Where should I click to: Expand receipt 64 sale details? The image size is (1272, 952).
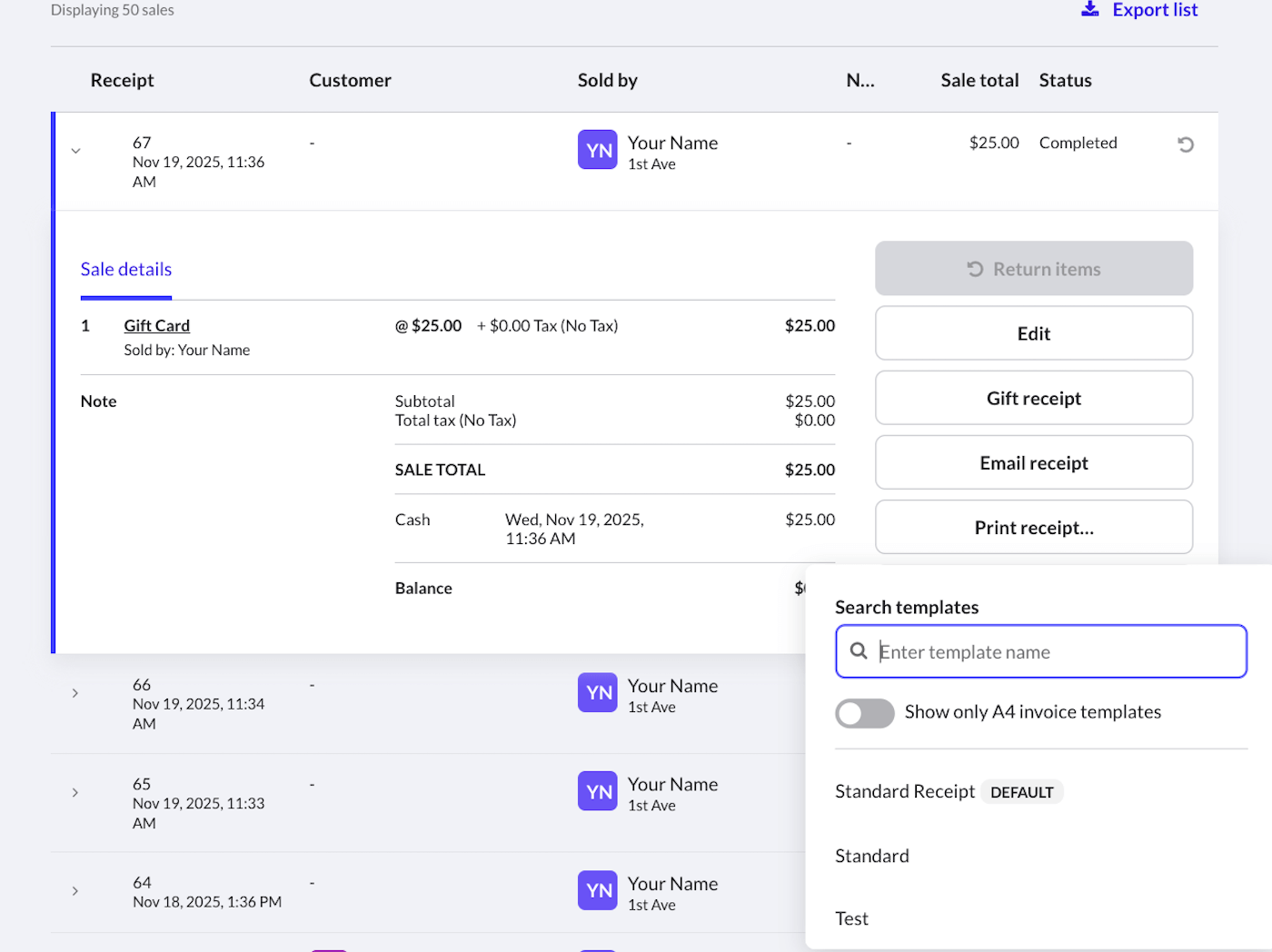75,891
